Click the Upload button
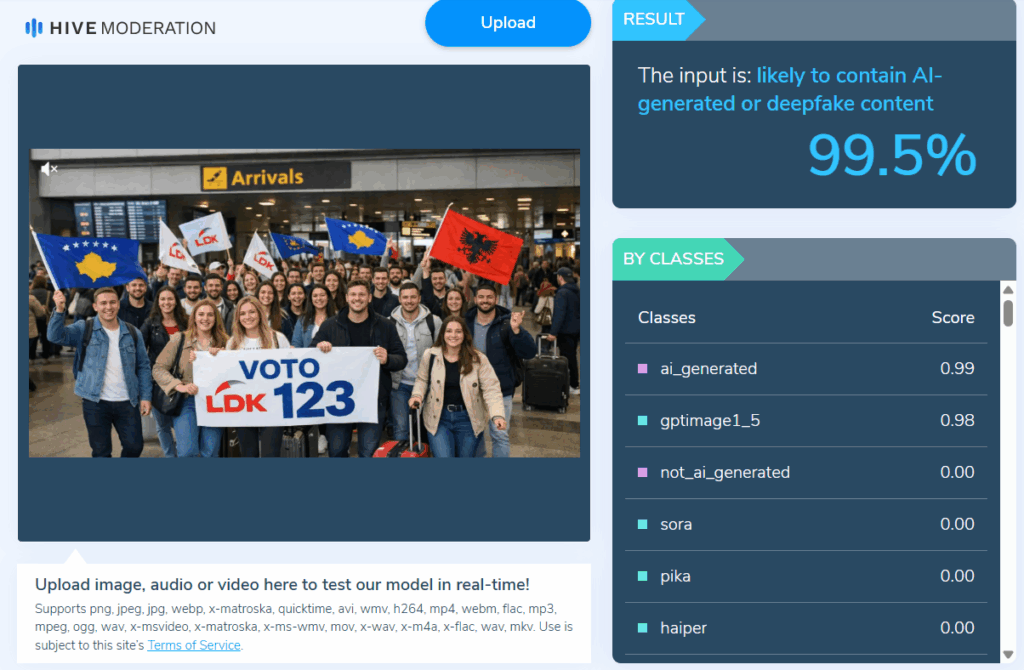Image resolution: width=1024 pixels, height=670 pixels. (x=508, y=23)
